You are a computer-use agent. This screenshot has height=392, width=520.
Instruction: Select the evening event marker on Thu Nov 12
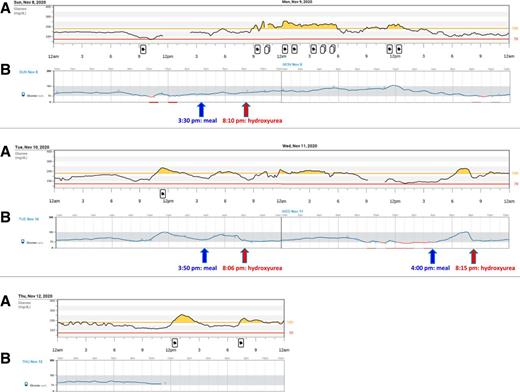point(241,343)
